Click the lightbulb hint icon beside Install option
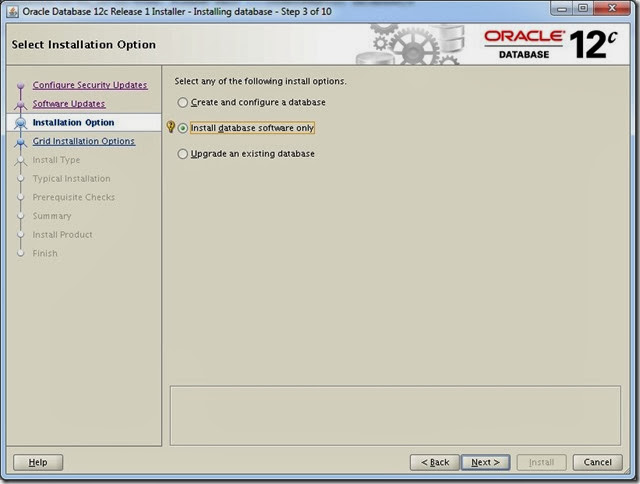The width and height of the screenshot is (640, 484). (x=171, y=127)
